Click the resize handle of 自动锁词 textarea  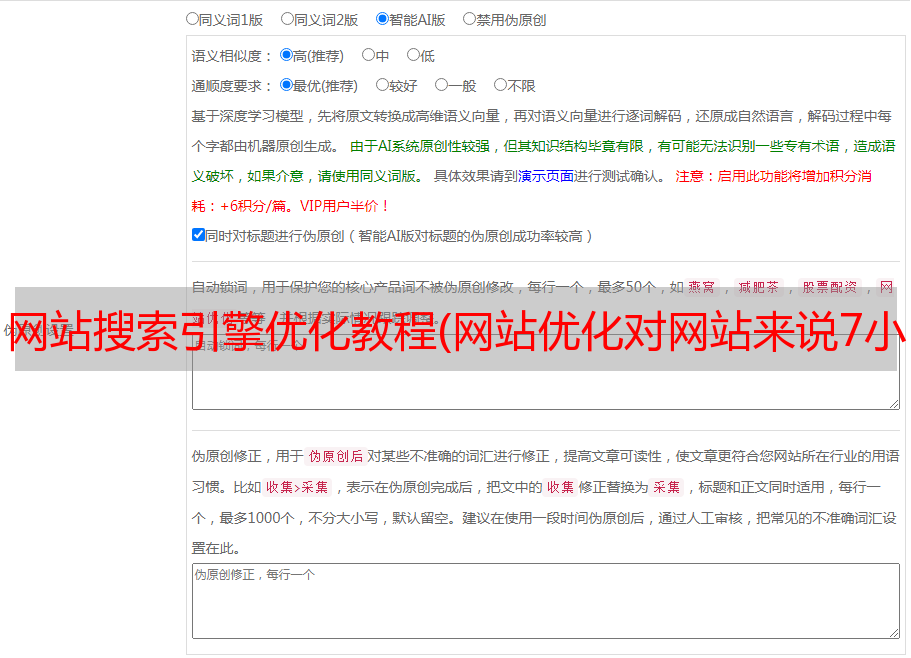(x=894, y=404)
